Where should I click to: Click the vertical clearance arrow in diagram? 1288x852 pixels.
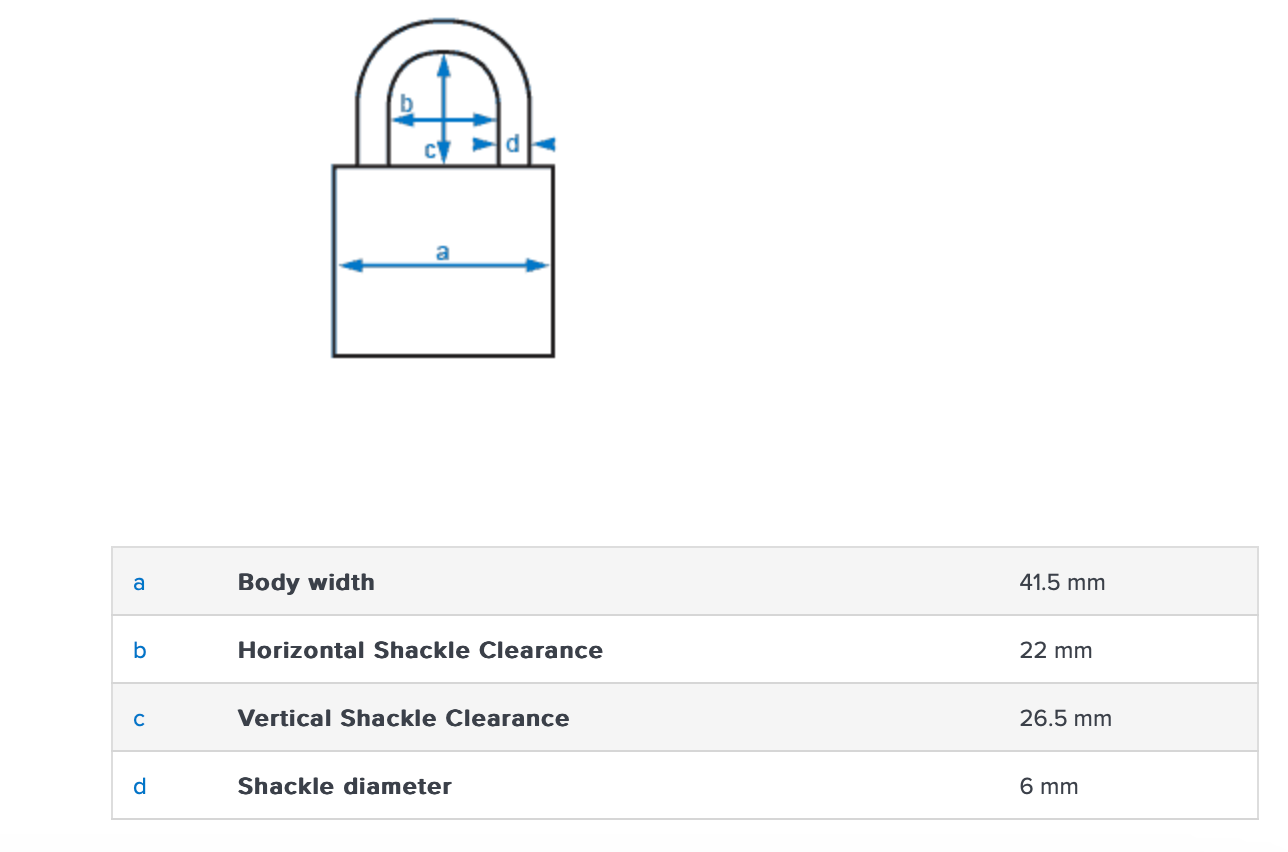(x=444, y=90)
